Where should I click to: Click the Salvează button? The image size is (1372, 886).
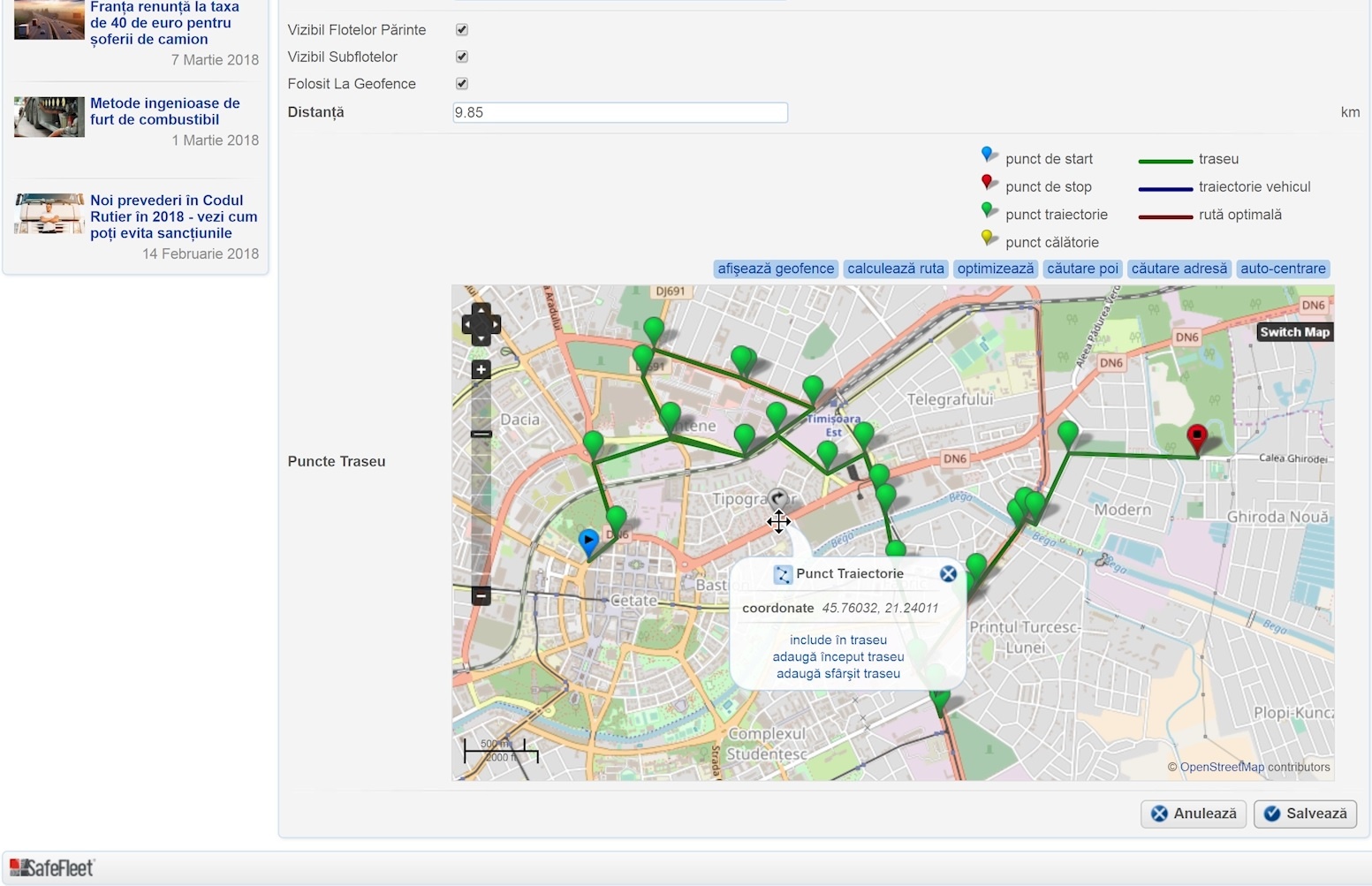(x=1305, y=814)
